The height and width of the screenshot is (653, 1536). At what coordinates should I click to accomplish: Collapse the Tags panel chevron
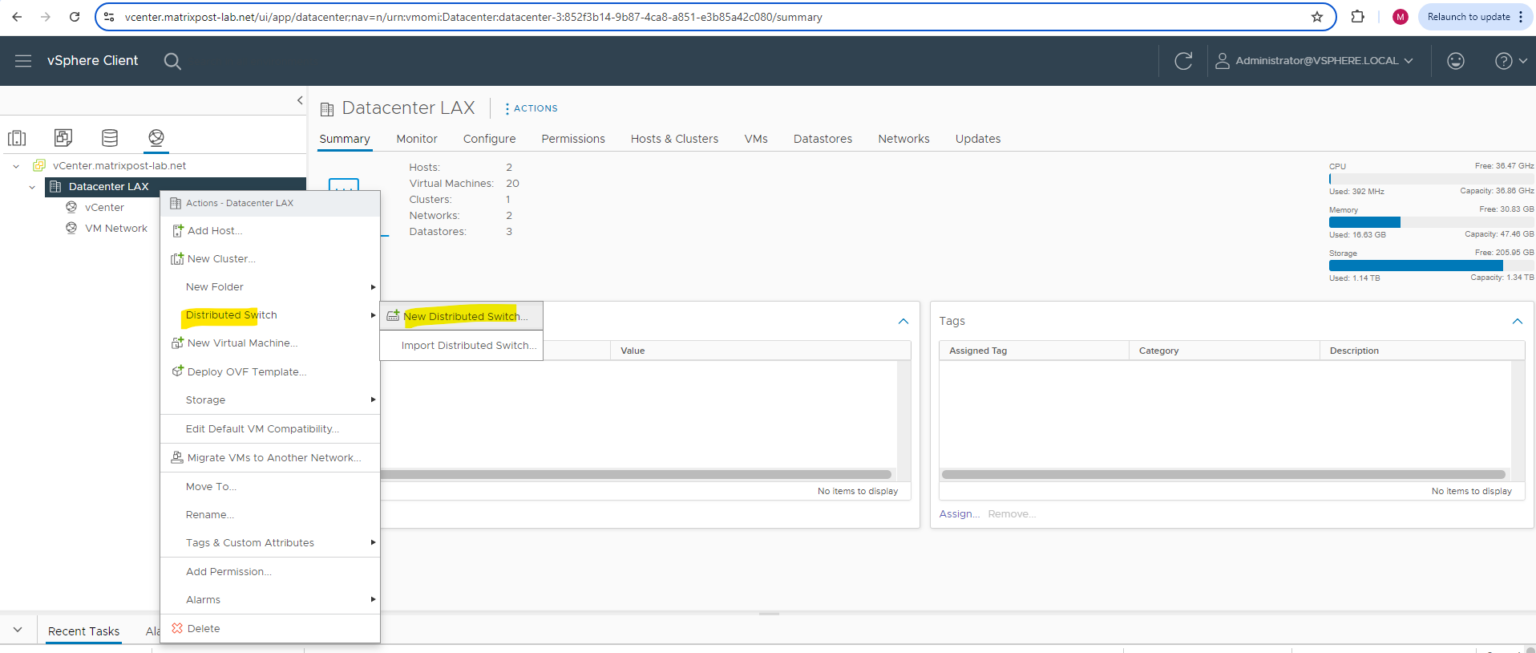point(1517,320)
